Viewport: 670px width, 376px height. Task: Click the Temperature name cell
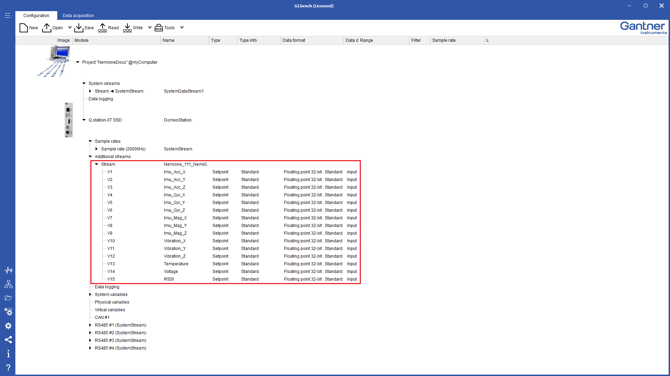tap(176, 264)
